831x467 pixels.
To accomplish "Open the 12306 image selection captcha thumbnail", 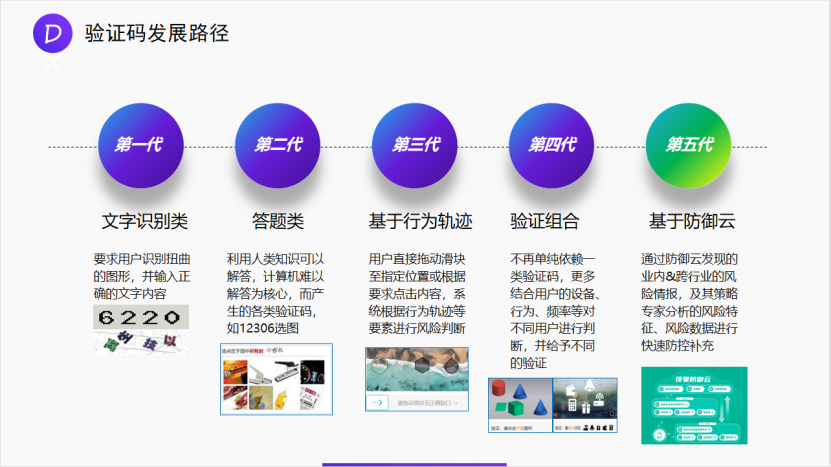I will click(x=277, y=379).
